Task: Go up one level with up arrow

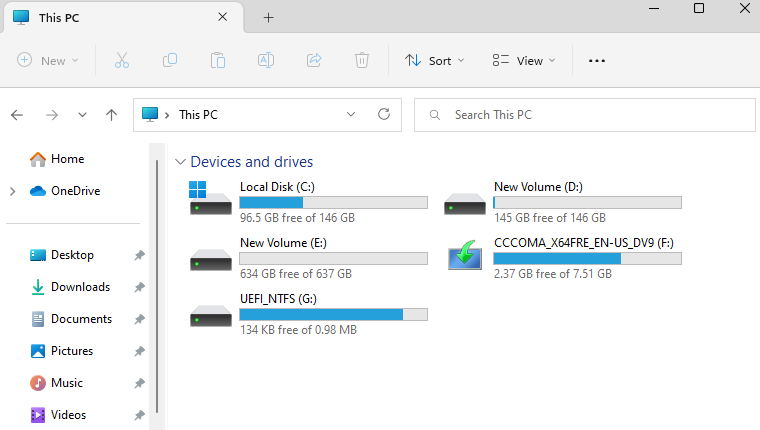Action: (111, 115)
